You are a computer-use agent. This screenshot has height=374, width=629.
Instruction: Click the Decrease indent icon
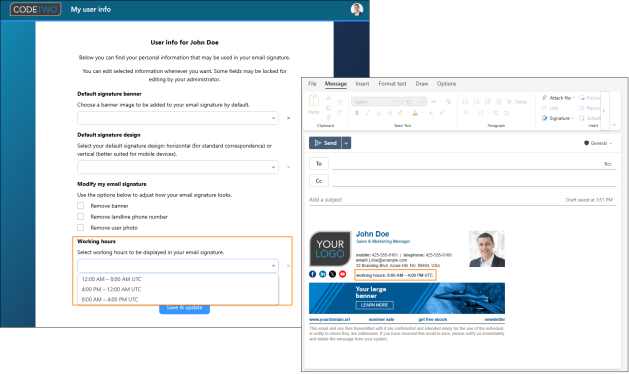click(x=487, y=102)
